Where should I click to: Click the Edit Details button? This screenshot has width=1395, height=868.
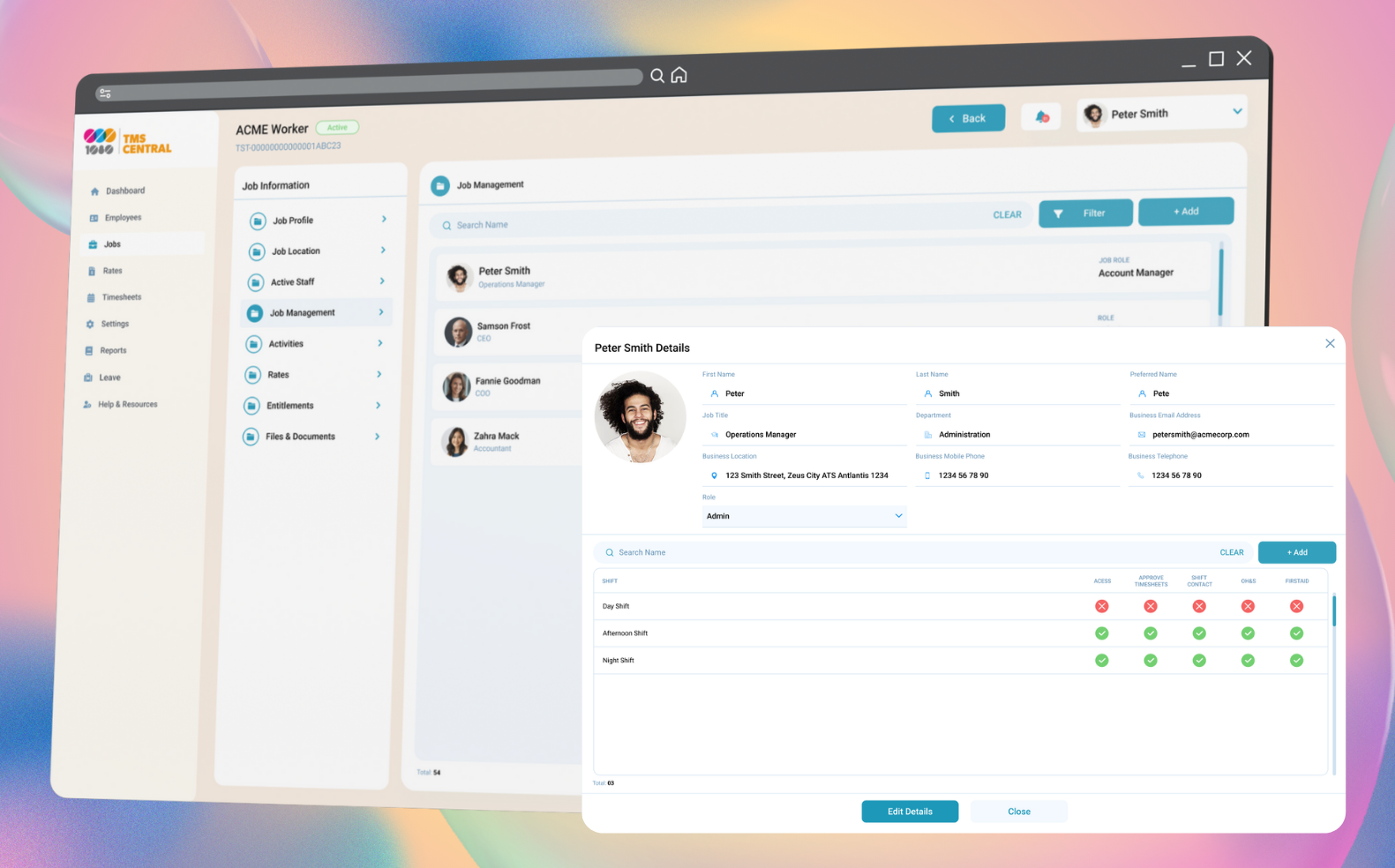tap(909, 812)
